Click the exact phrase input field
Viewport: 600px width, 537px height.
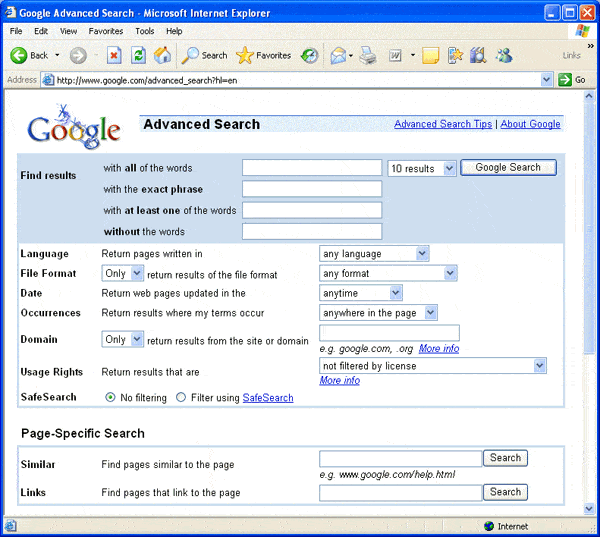(x=312, y=189)
